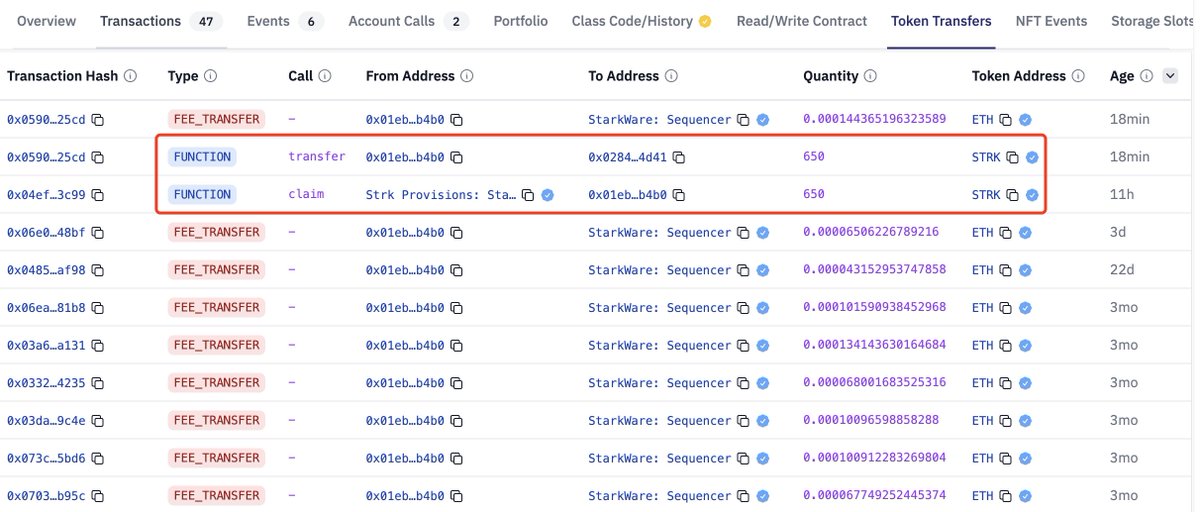Copy transaction hash 0x0332…4235

pyautogui.click(x=98, y=383)
